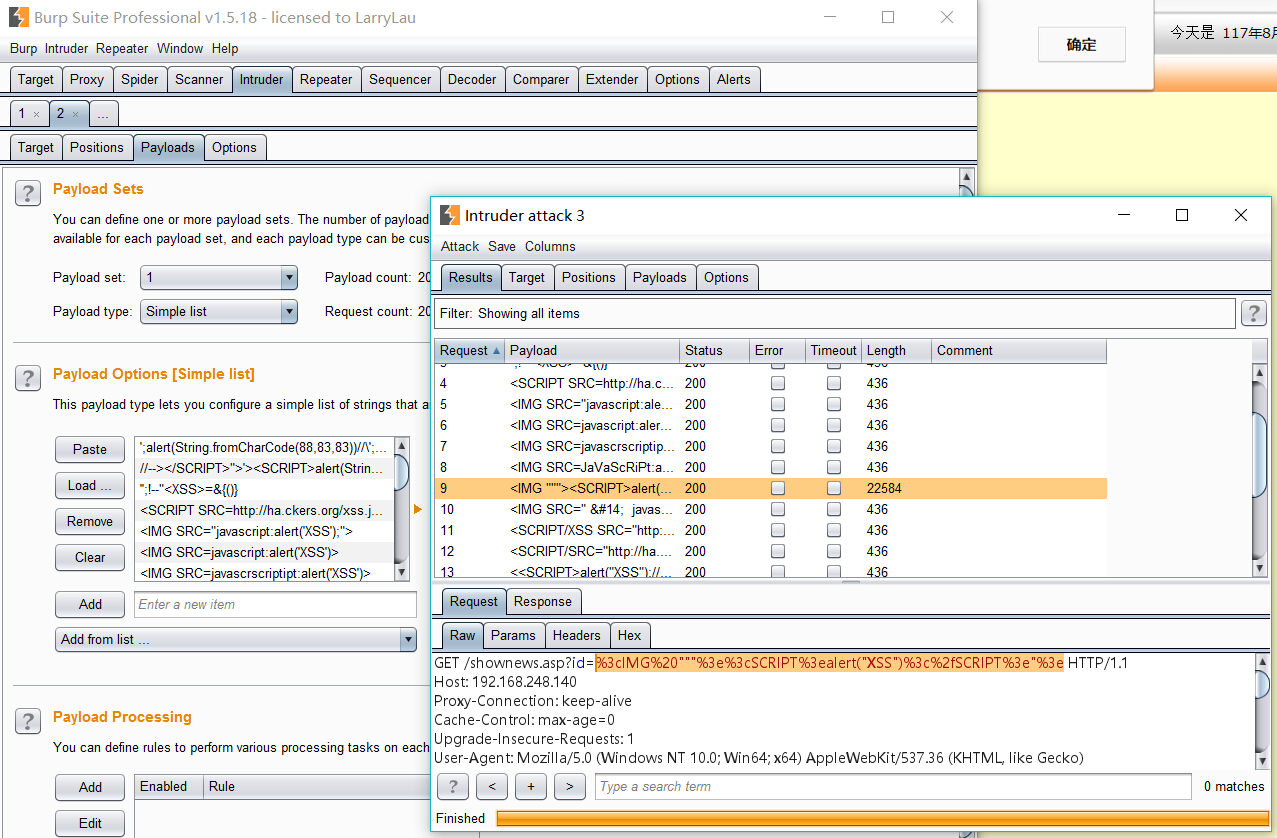Select the highlighted result row for request 9
1277x838 pixels.
click(x=770, y=488)
